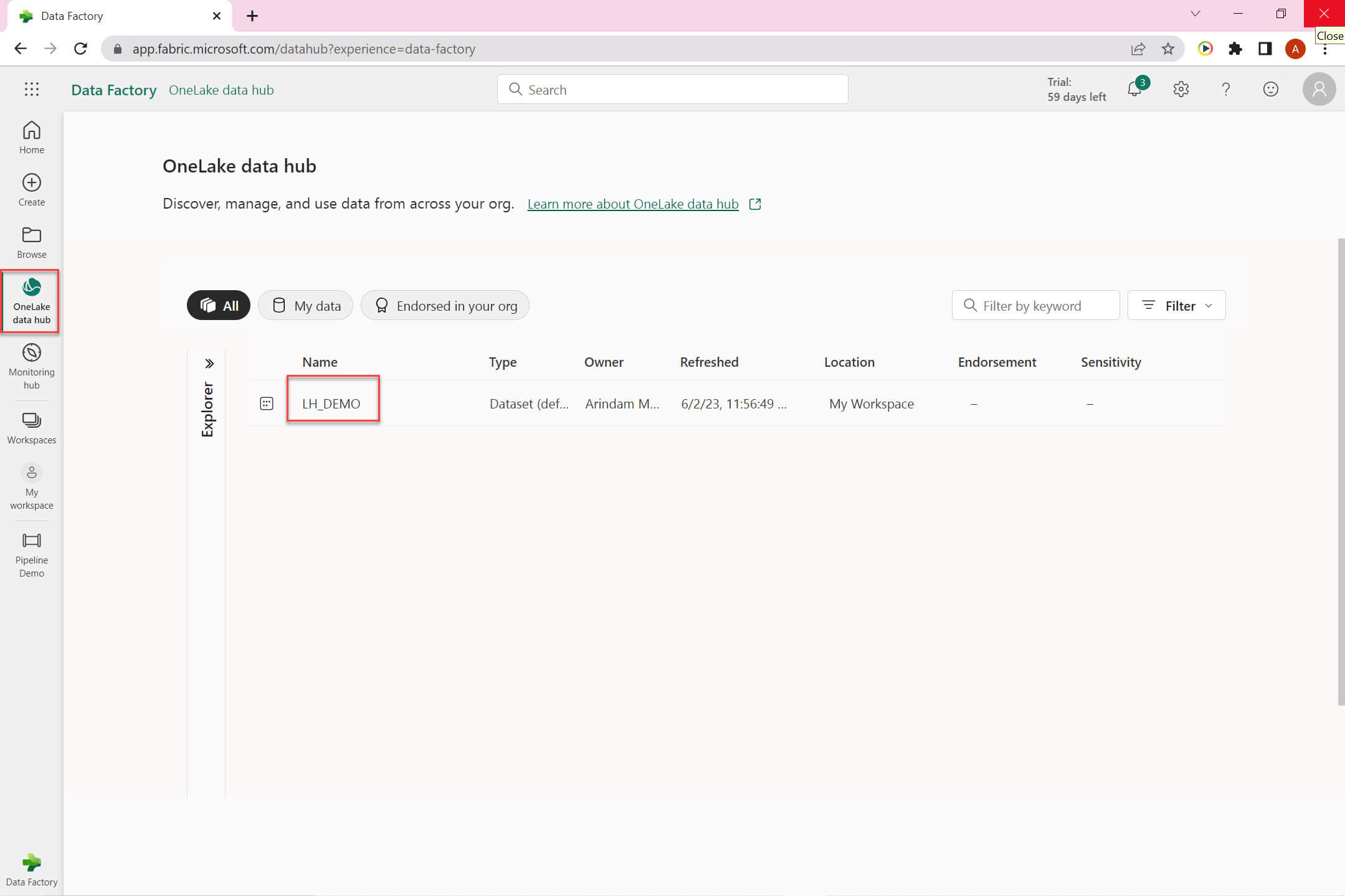The height and width of the screenshot is (896, 1345).
Task: Expand the Explorer pane chevrons
Action: click(209, 364)
